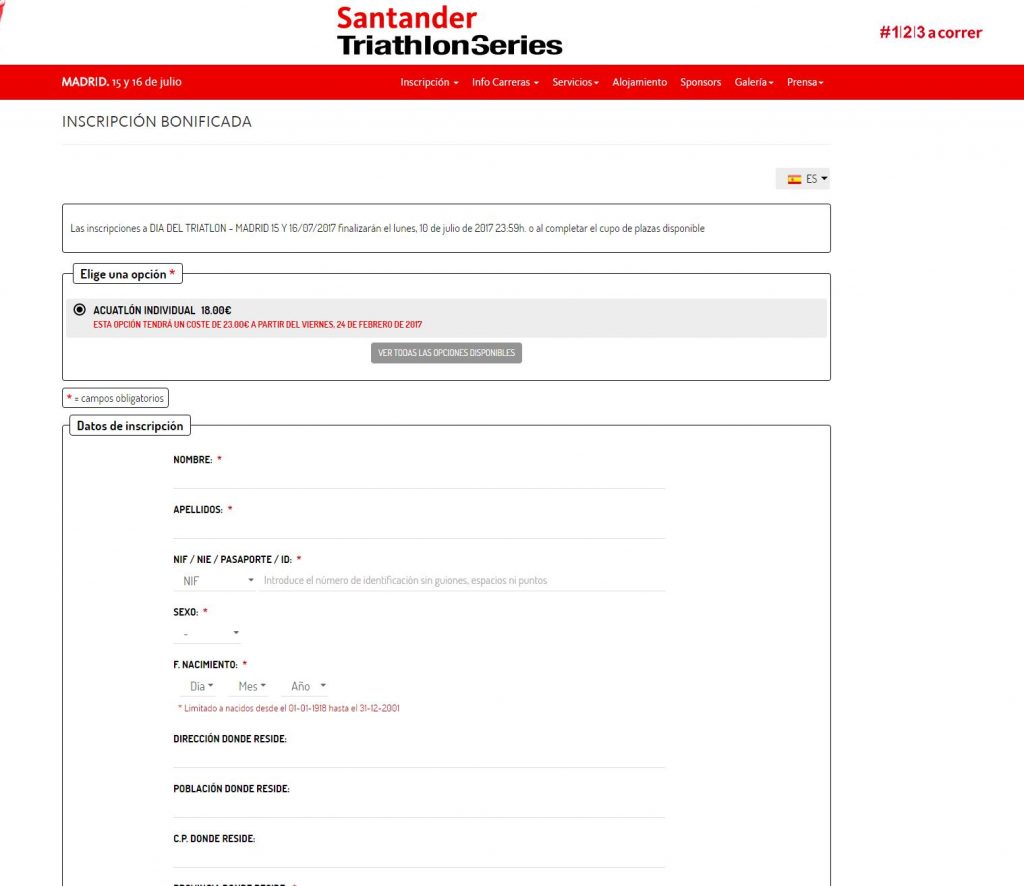The image size is (1024, 886).
Task: Open the birth month Mes dropdown
Action: pos(251,686)
